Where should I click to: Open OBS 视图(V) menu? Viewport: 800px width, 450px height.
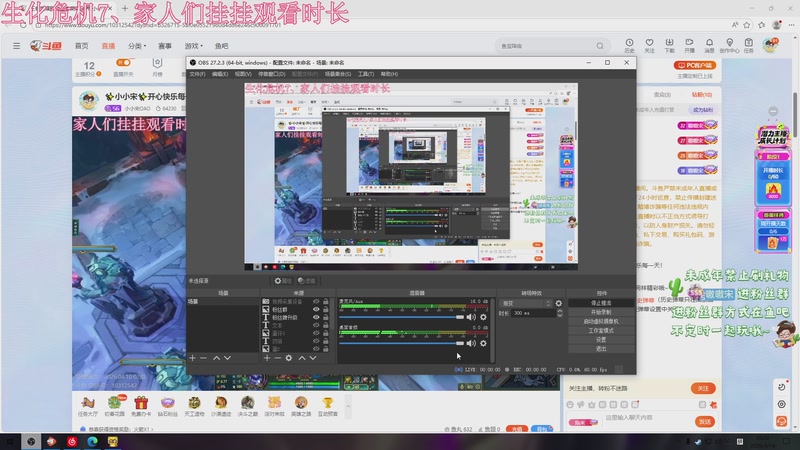click(x=243, y=74)
